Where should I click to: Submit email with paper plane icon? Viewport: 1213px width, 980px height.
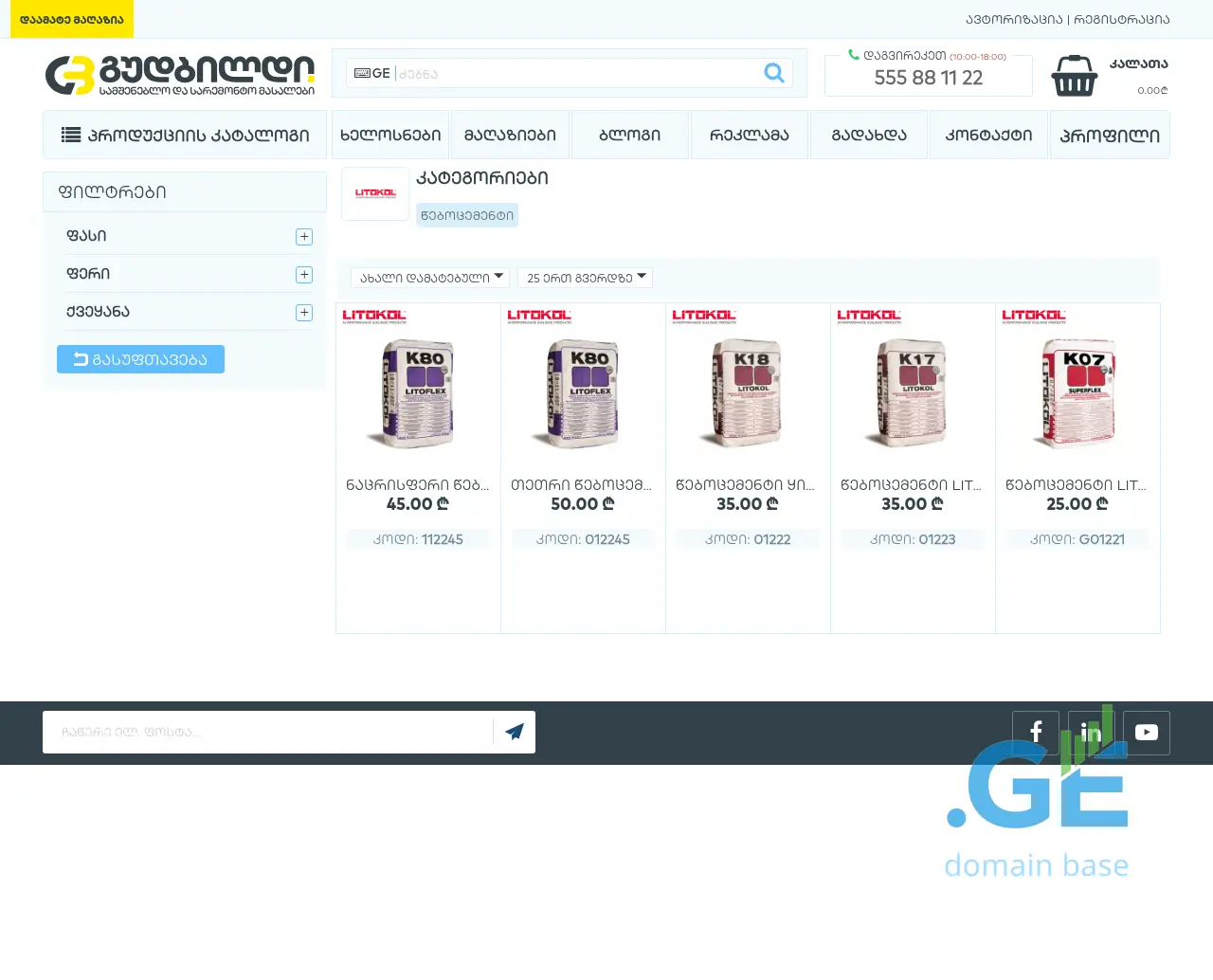click(515, 732)
